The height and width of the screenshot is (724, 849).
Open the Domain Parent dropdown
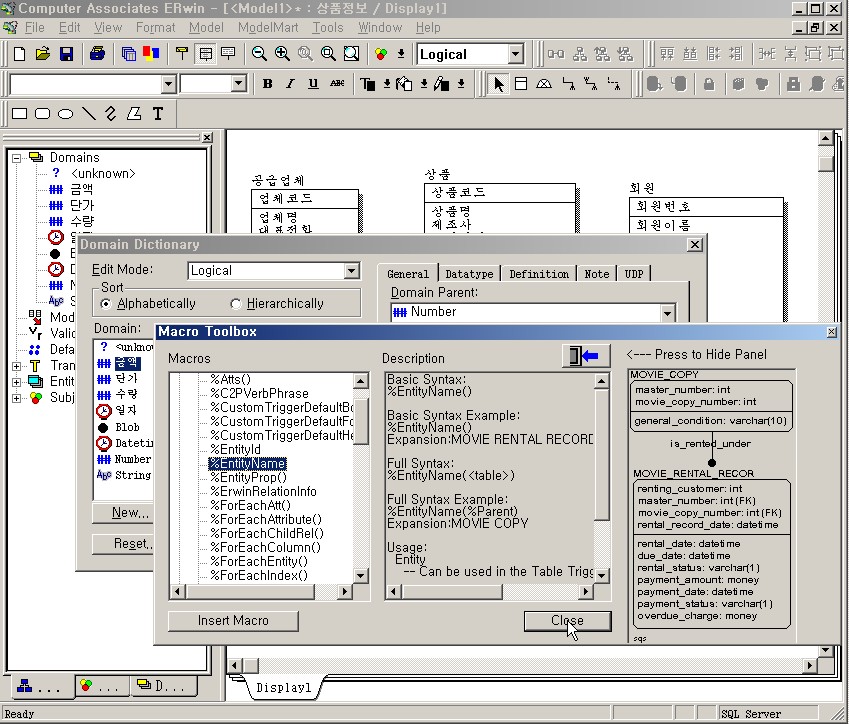click(x=667, y=312)
